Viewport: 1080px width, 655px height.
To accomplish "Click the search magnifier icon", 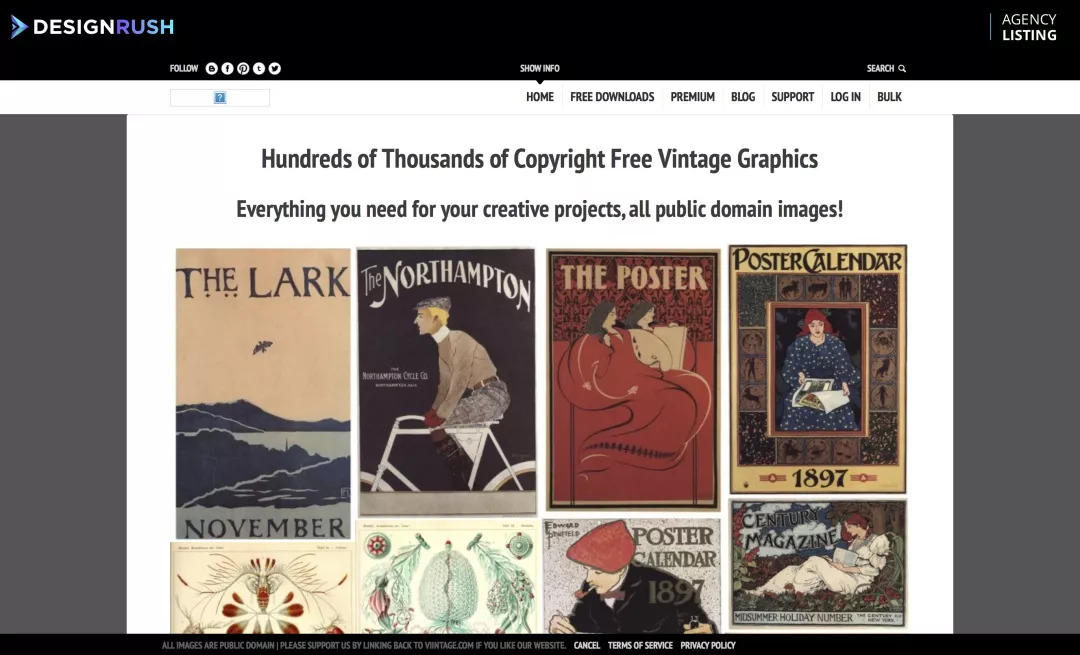I will point(902,68).
